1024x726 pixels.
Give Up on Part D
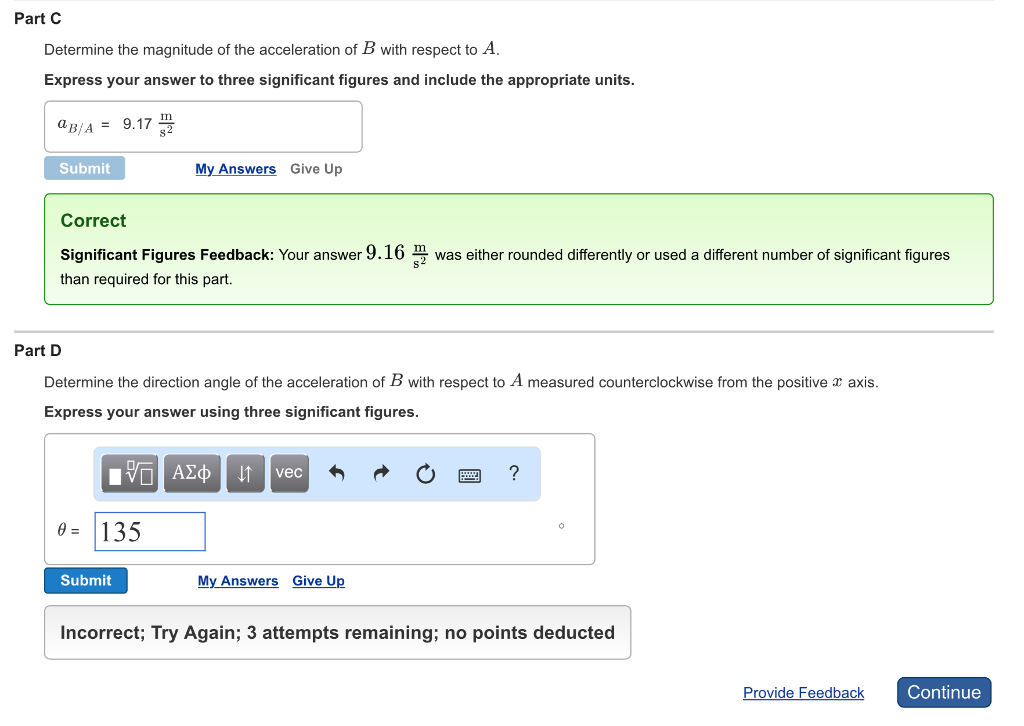click(x=318, y=581)
